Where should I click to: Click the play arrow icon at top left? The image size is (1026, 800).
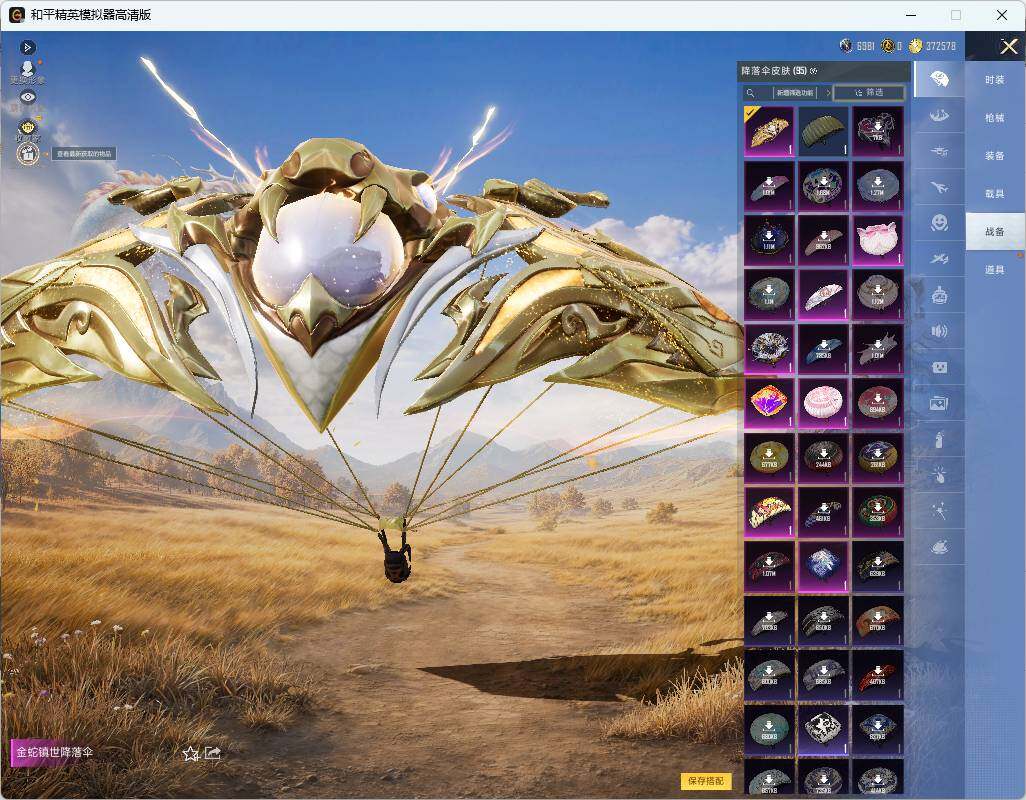click(27, 47)
